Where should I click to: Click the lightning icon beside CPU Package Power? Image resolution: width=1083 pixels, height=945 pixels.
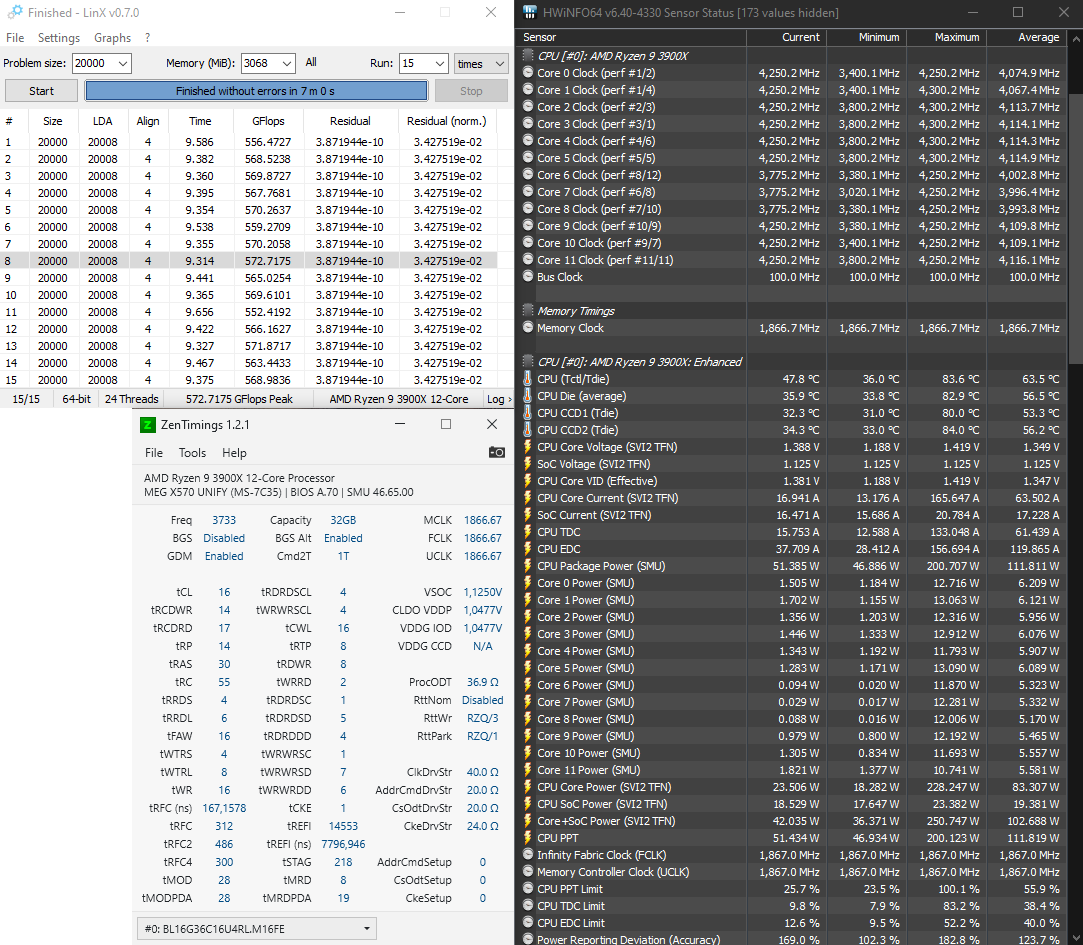[528, 566]
